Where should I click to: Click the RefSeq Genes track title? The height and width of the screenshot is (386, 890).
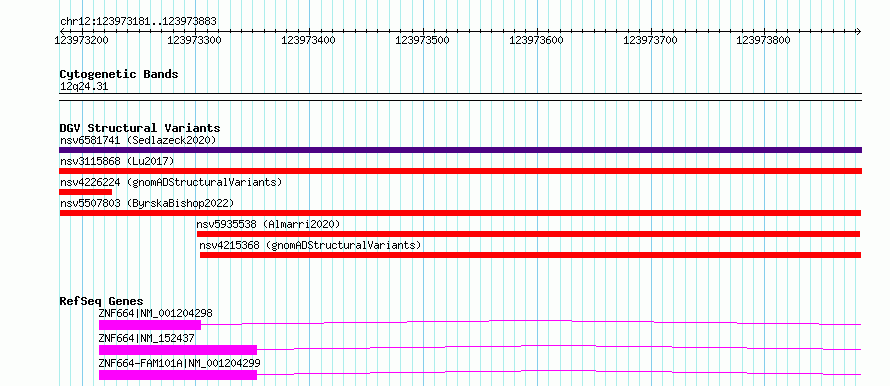pos(101,301)
